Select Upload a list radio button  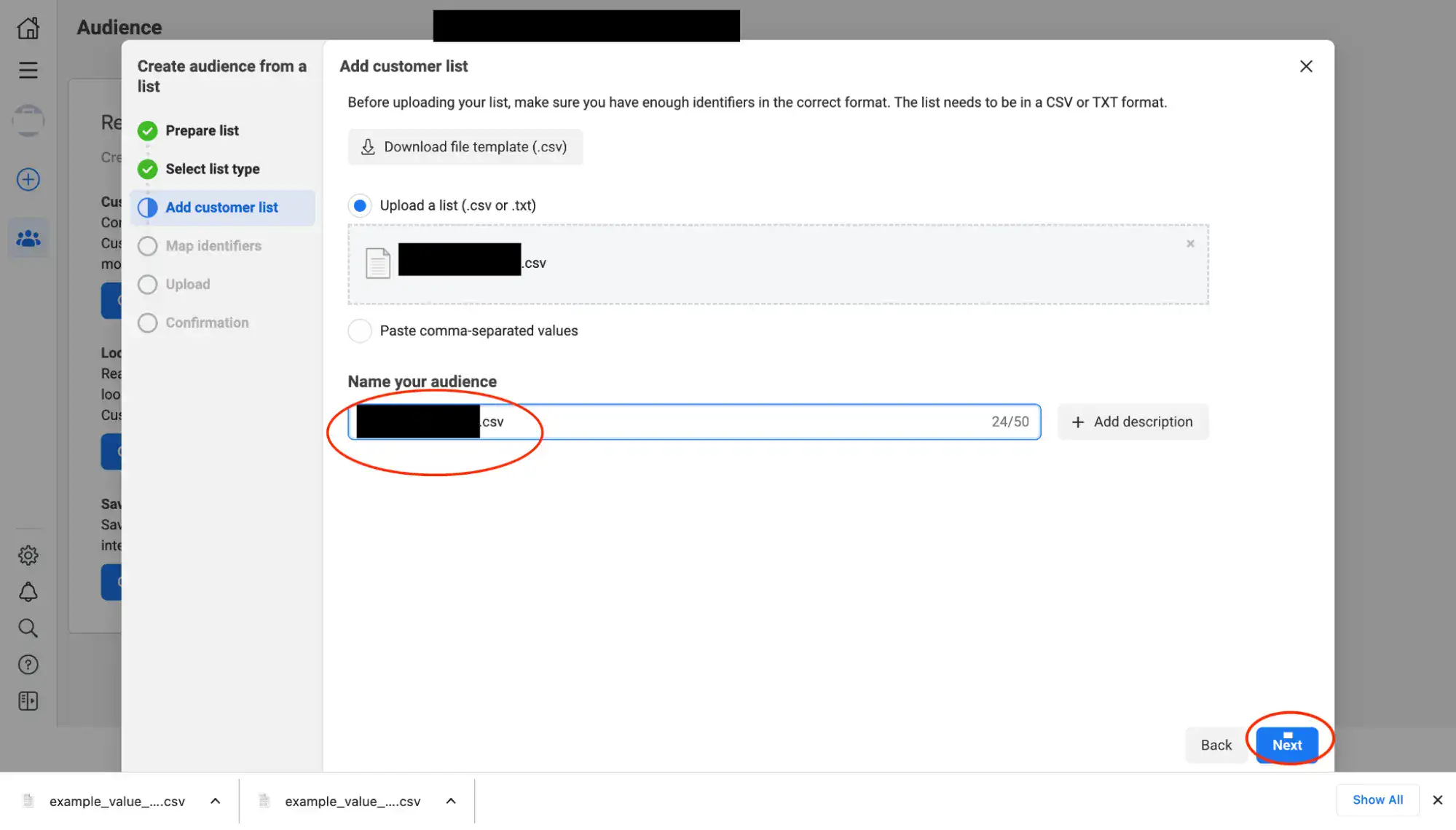click(x=360, y=205)
